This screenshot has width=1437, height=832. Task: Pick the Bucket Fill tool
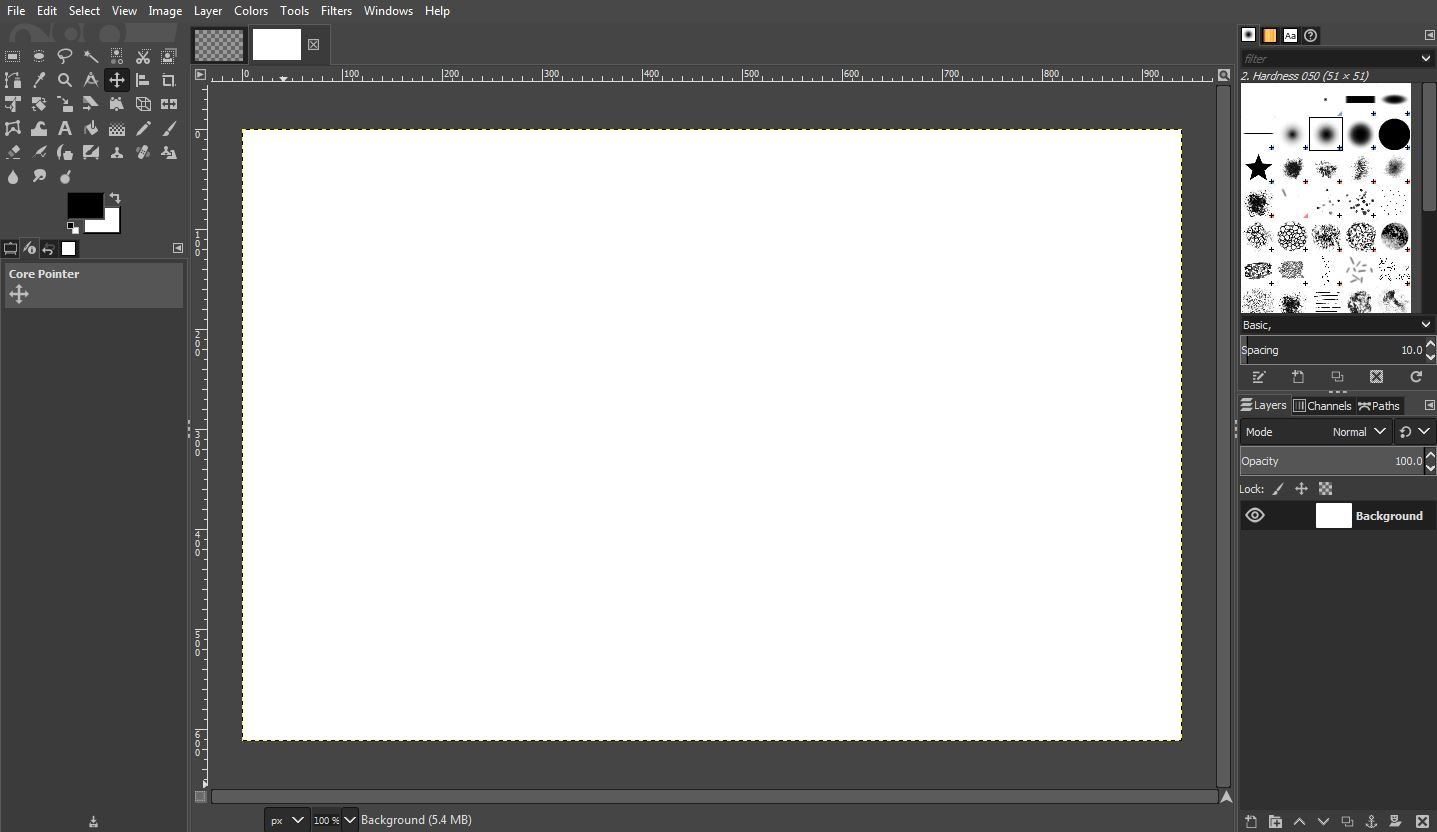point(91,128)
